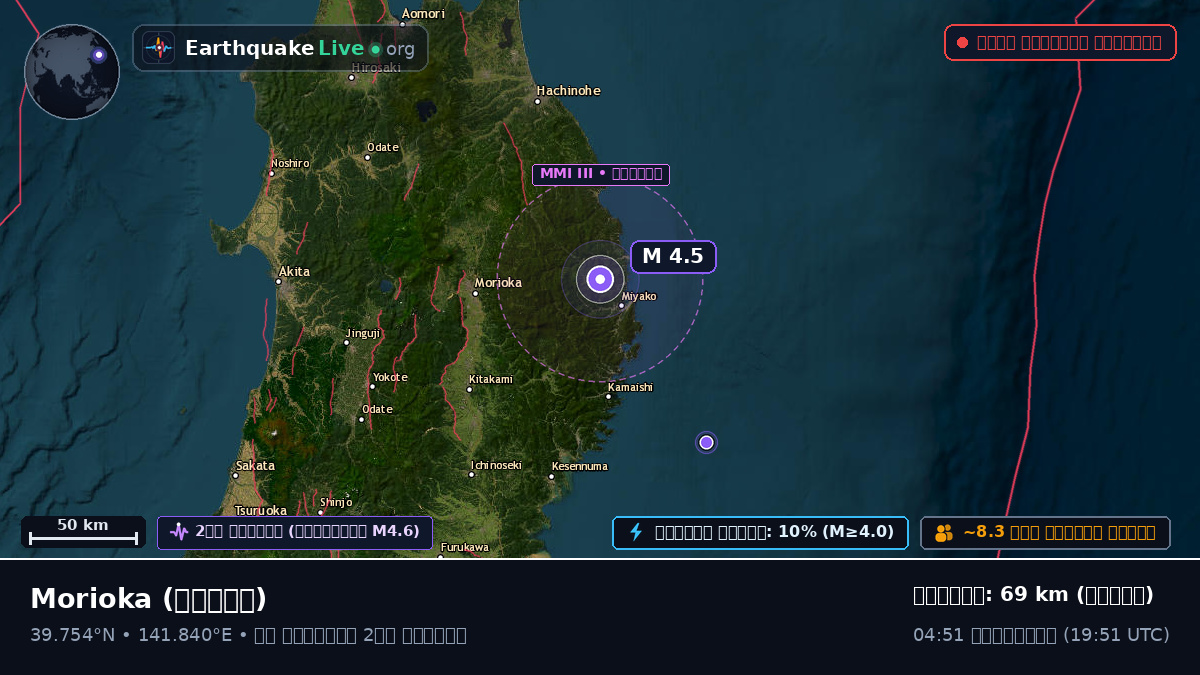Click the 50 km scale bar
This screenshot has width=1200, height=675.
[x=83, y=532]
